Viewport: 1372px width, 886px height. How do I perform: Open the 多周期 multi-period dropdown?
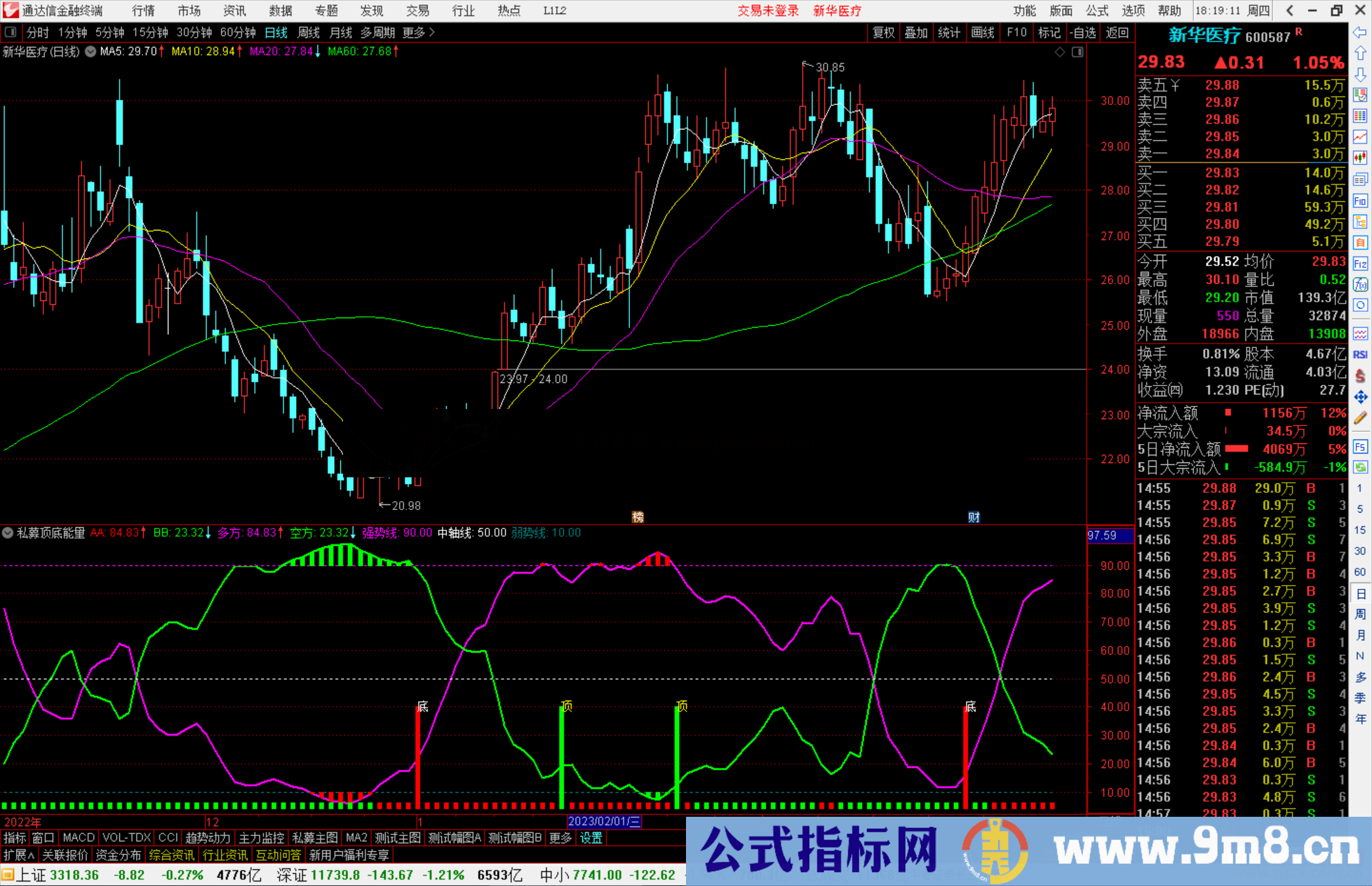click(x=379, y=32)
